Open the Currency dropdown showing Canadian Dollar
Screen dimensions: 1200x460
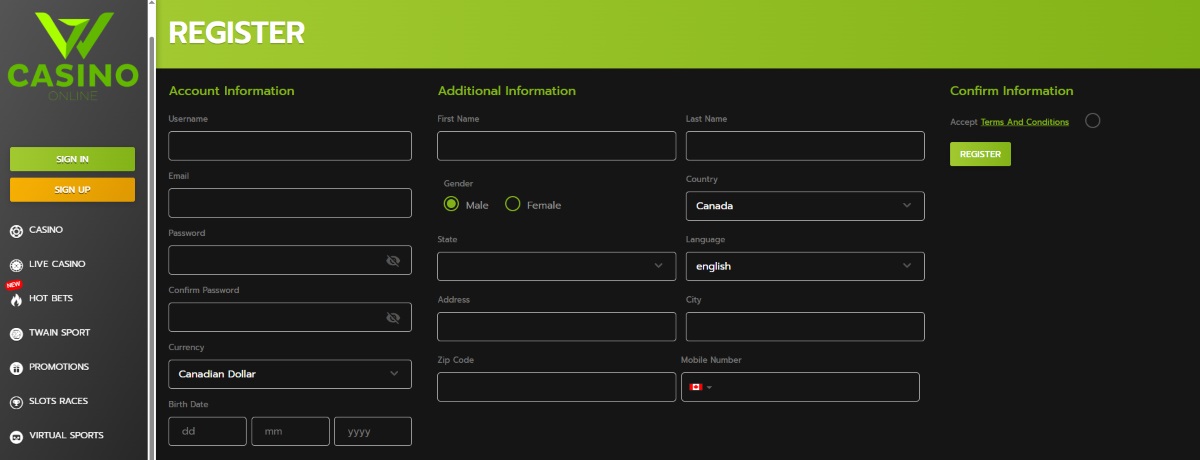[290, 374]
